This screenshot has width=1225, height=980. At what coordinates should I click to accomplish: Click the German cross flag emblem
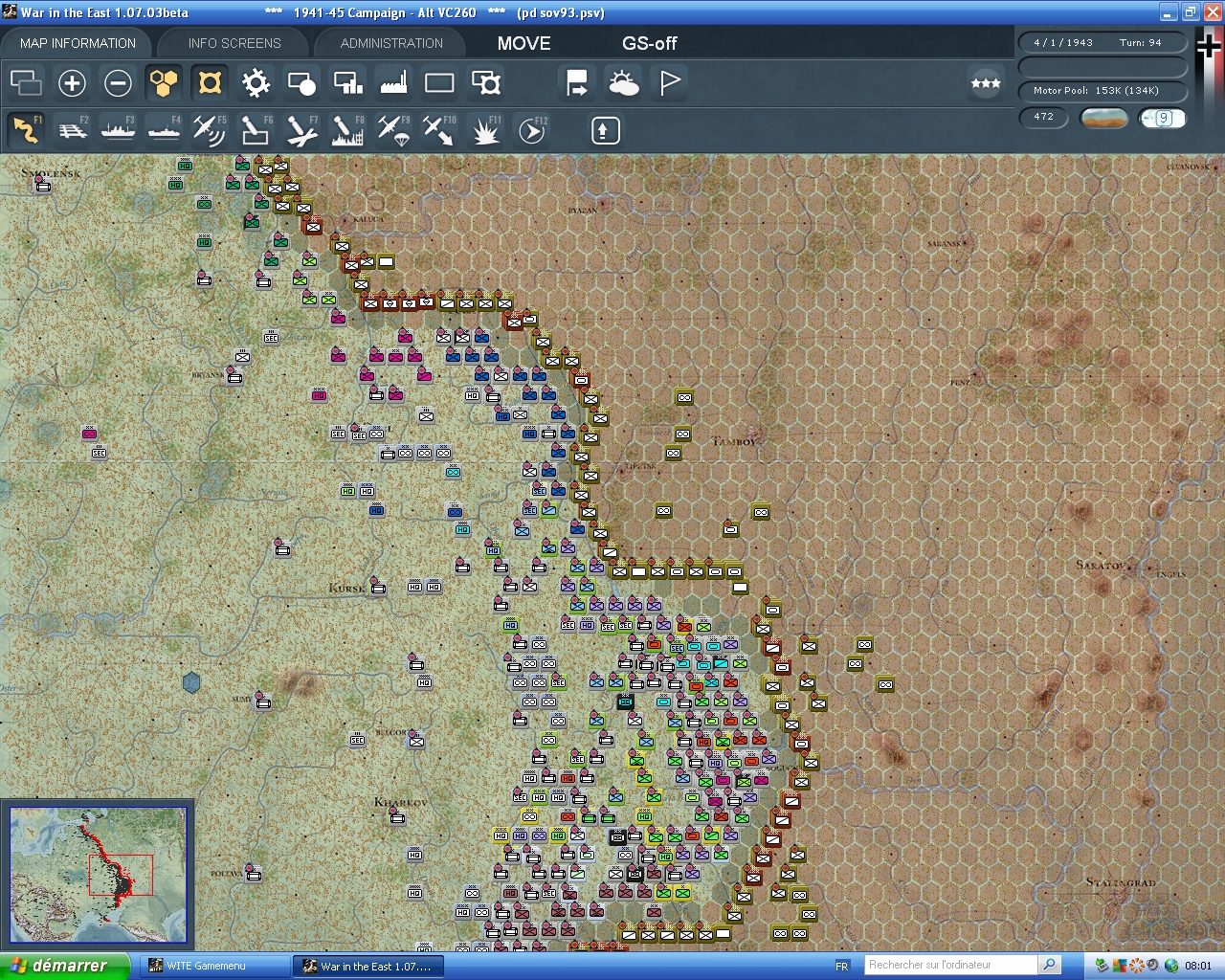click(1209, 46)
